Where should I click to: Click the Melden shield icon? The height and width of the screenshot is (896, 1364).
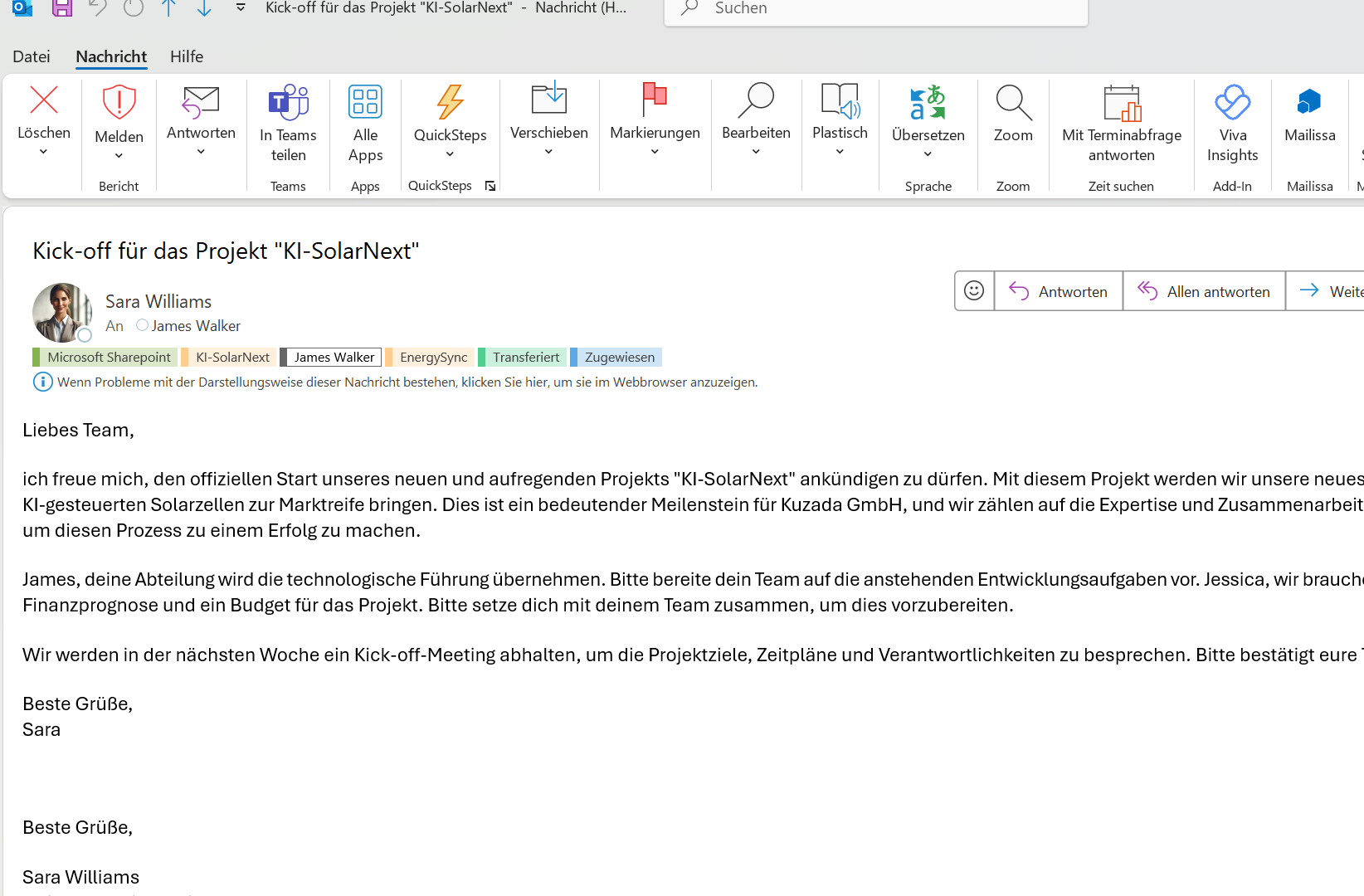point(119,102)
